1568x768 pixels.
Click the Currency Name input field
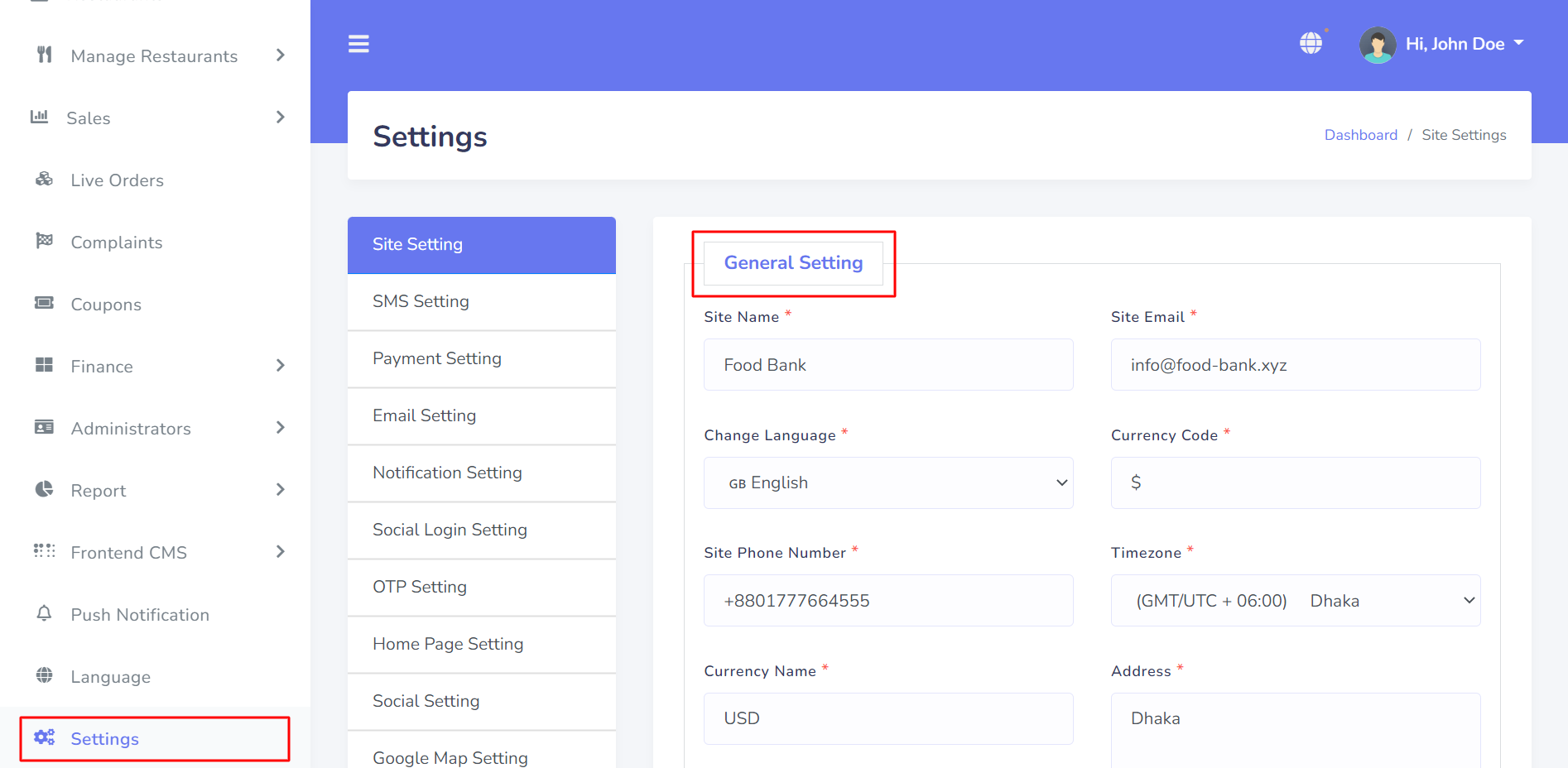(888, 718)
